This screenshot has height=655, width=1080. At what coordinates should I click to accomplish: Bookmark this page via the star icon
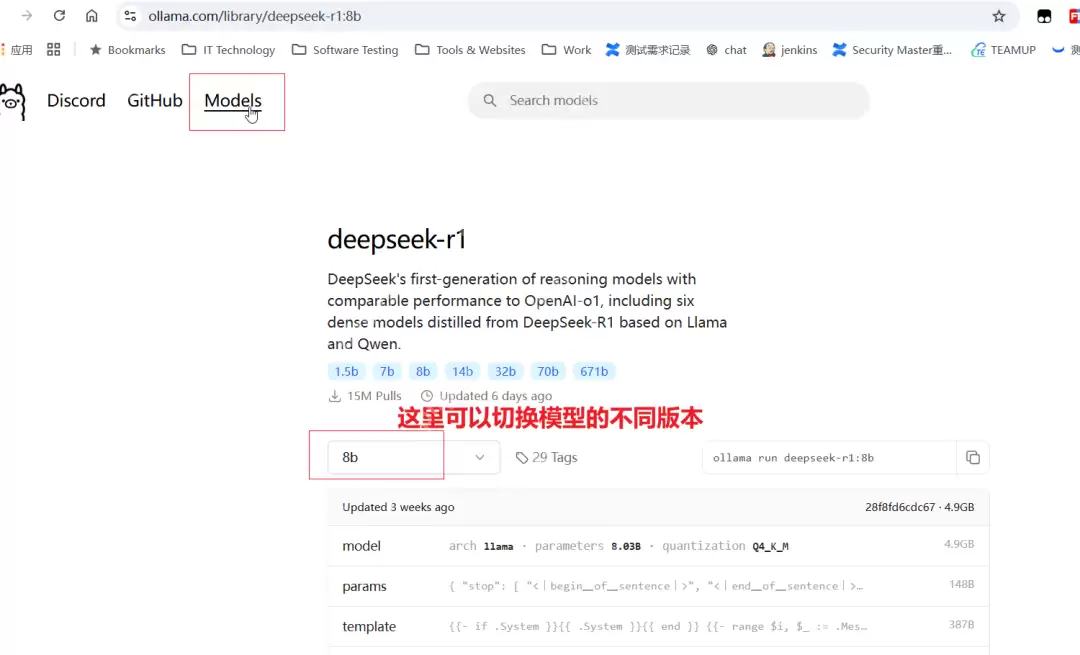(1000, 16)
